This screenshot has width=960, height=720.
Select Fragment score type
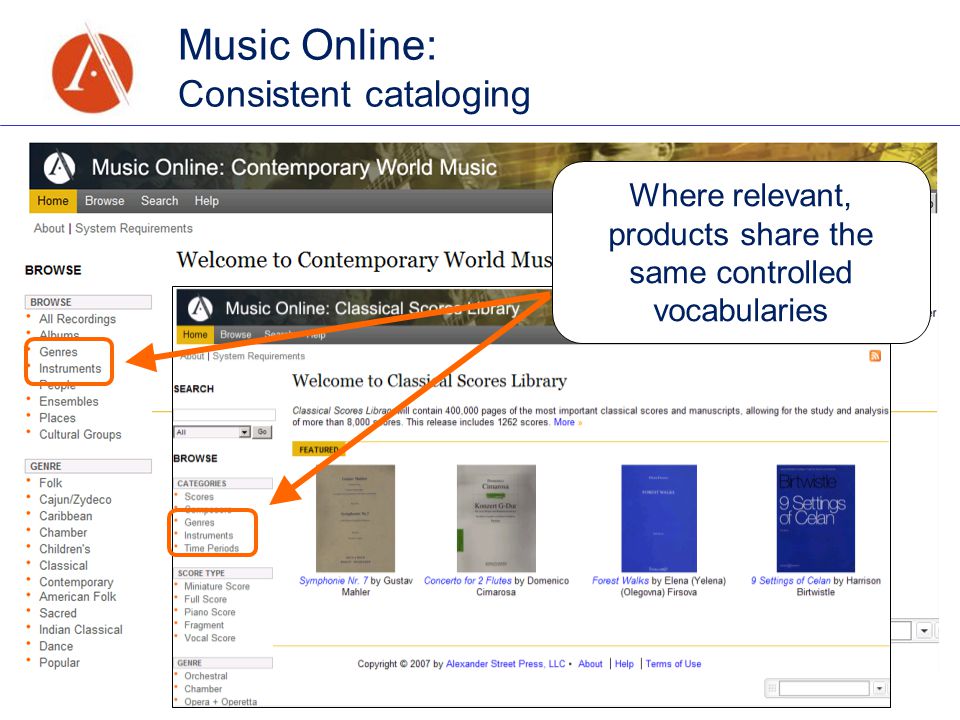tap(204, 625)
